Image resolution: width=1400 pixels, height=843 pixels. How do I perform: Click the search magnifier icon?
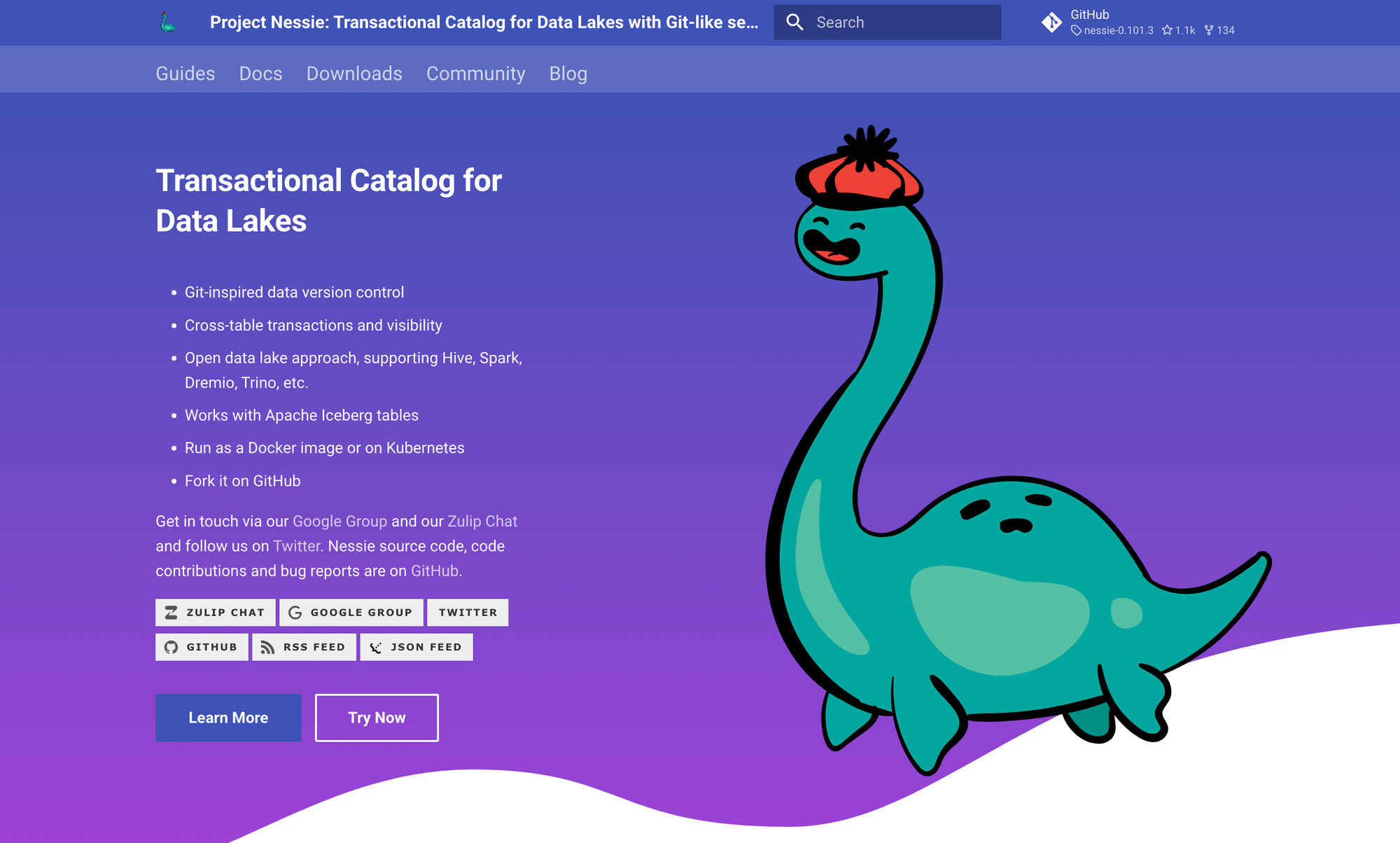[x=794, y=22]
